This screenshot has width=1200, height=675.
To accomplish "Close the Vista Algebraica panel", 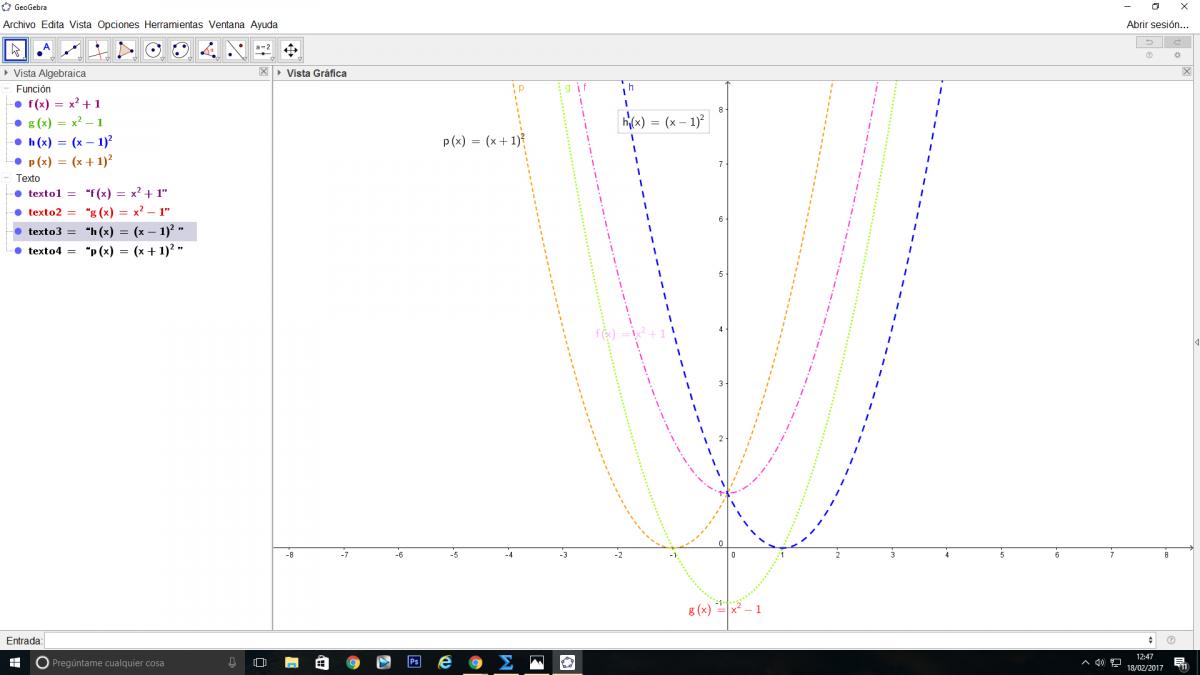I will (x=264, y=72).
